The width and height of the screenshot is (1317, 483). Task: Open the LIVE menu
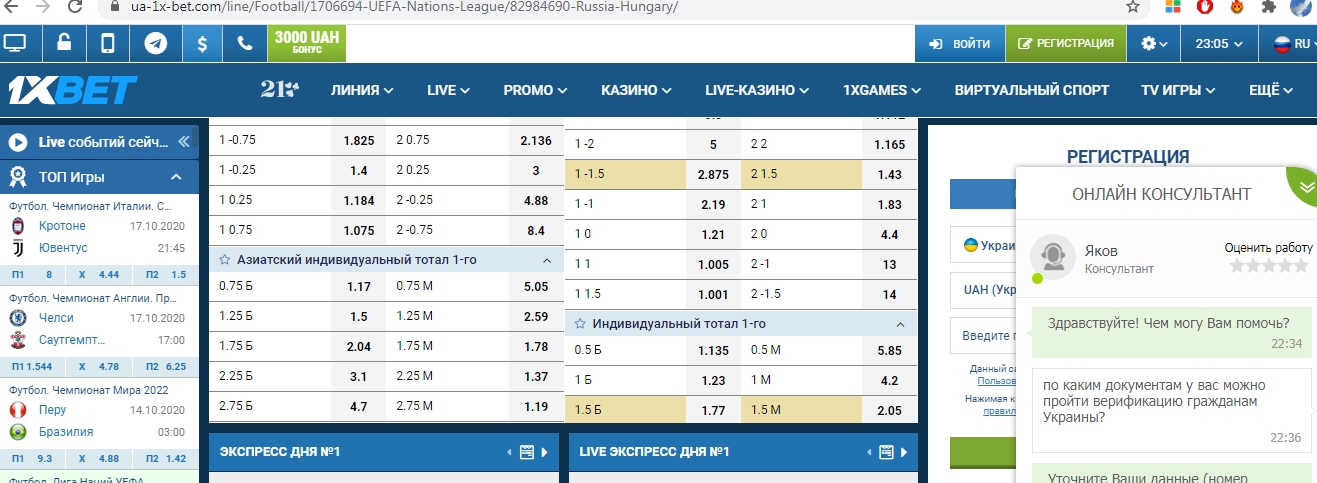[448, 90]
